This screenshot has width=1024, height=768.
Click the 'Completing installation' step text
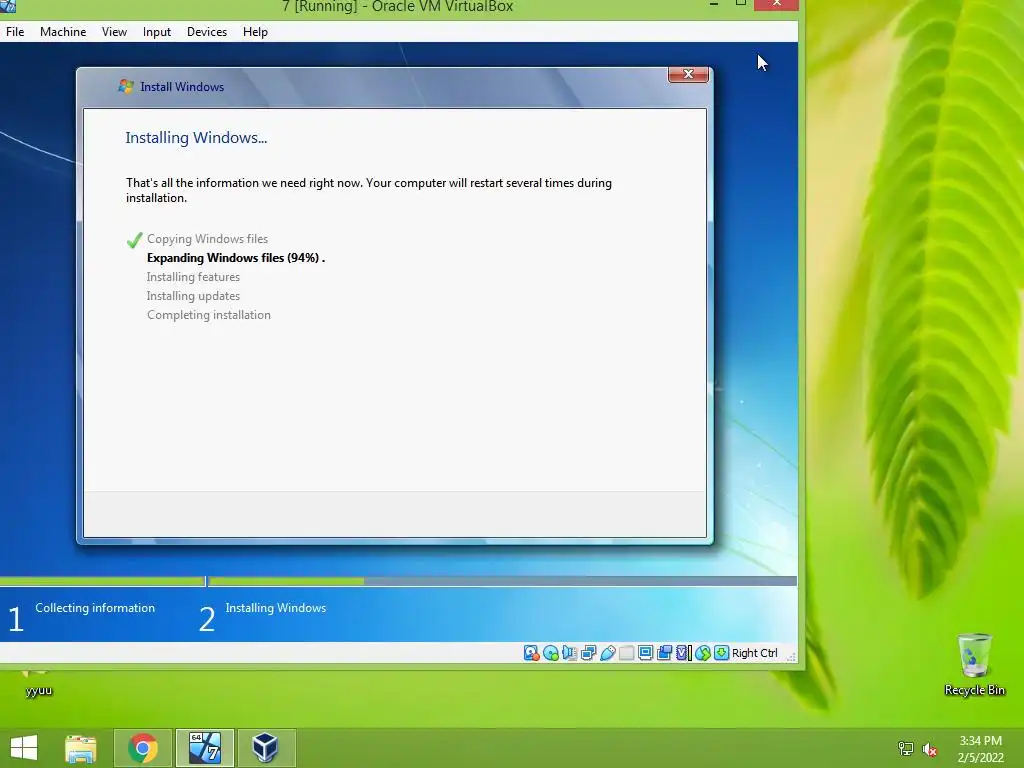pos(209,315)
